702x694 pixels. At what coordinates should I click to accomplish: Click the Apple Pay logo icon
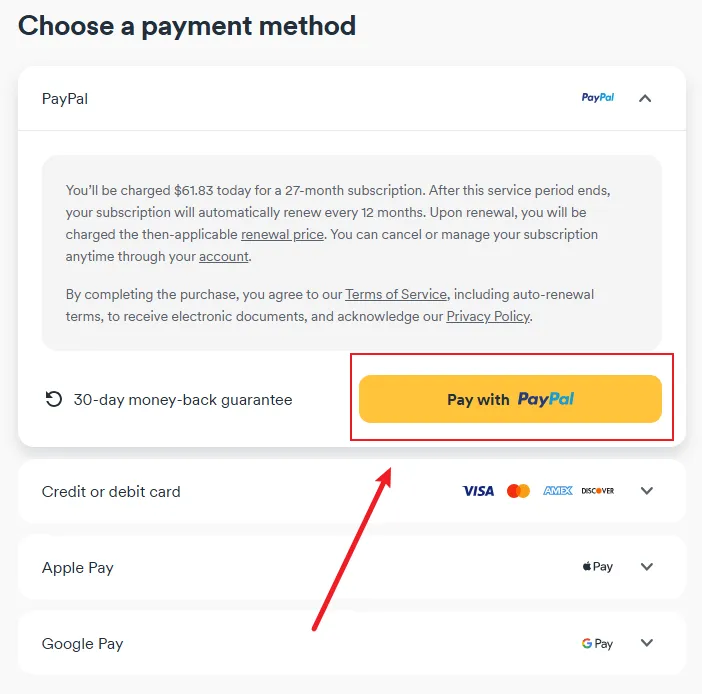pos(597,567)
